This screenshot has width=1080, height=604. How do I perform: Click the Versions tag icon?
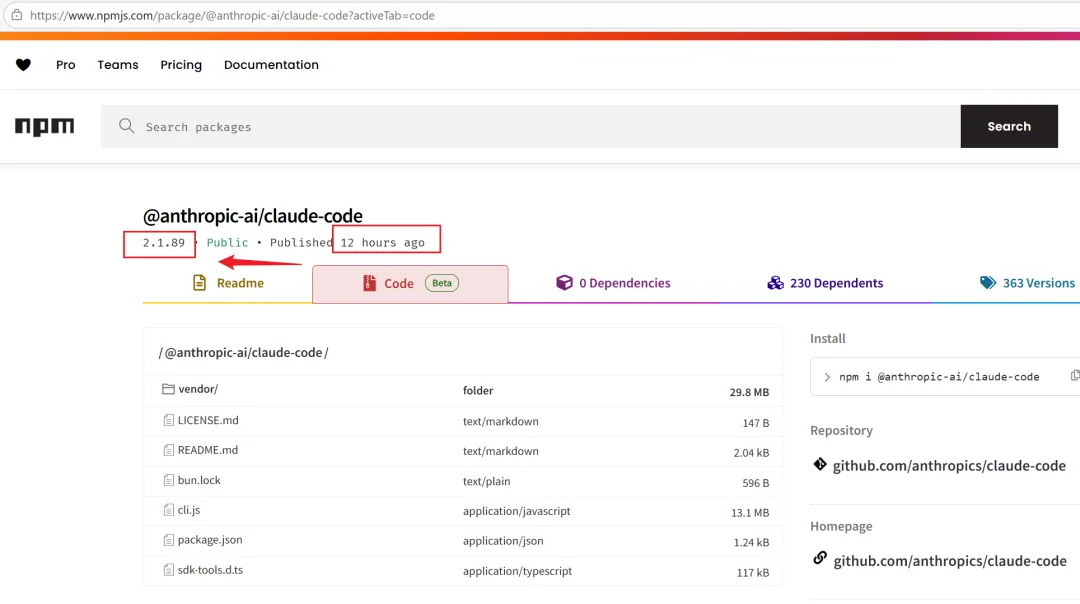pos(988,282)
